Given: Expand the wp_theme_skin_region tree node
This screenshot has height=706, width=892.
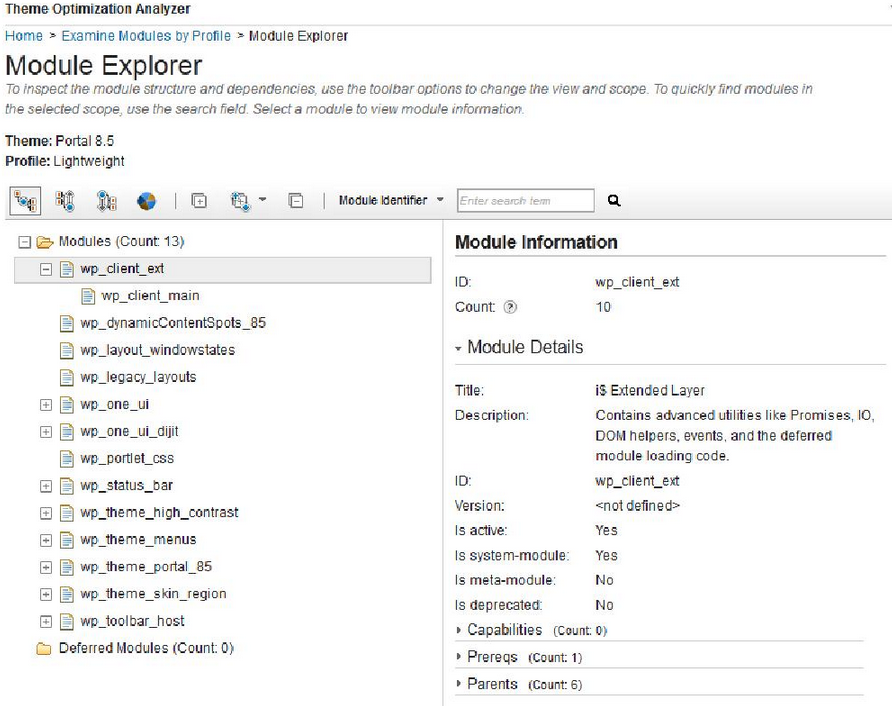Looking at the screenshot, I should (x=46, y=594).
